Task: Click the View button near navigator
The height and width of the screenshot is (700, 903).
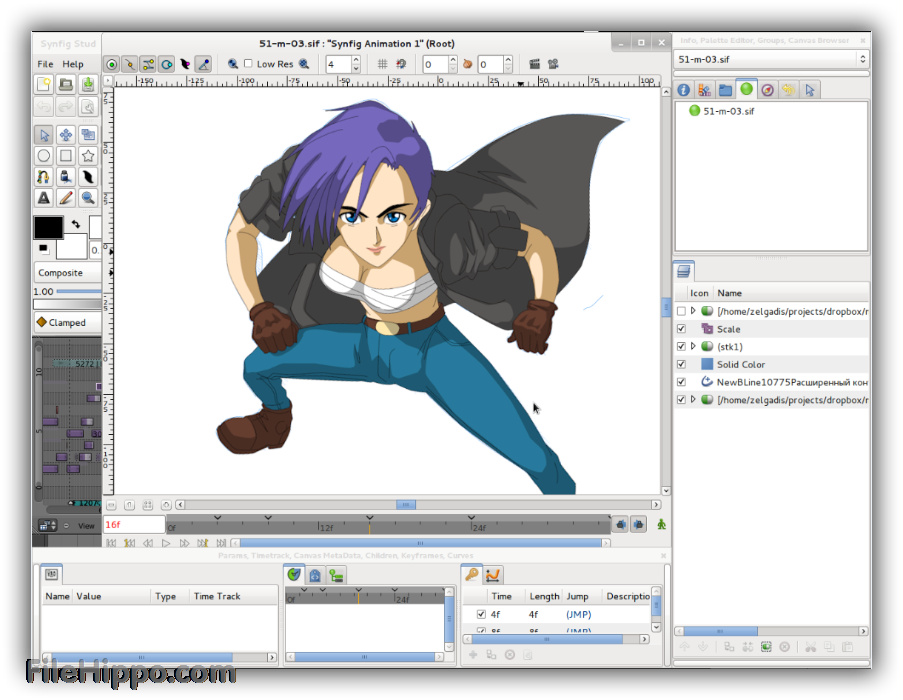Action: [x=86, y=526]
